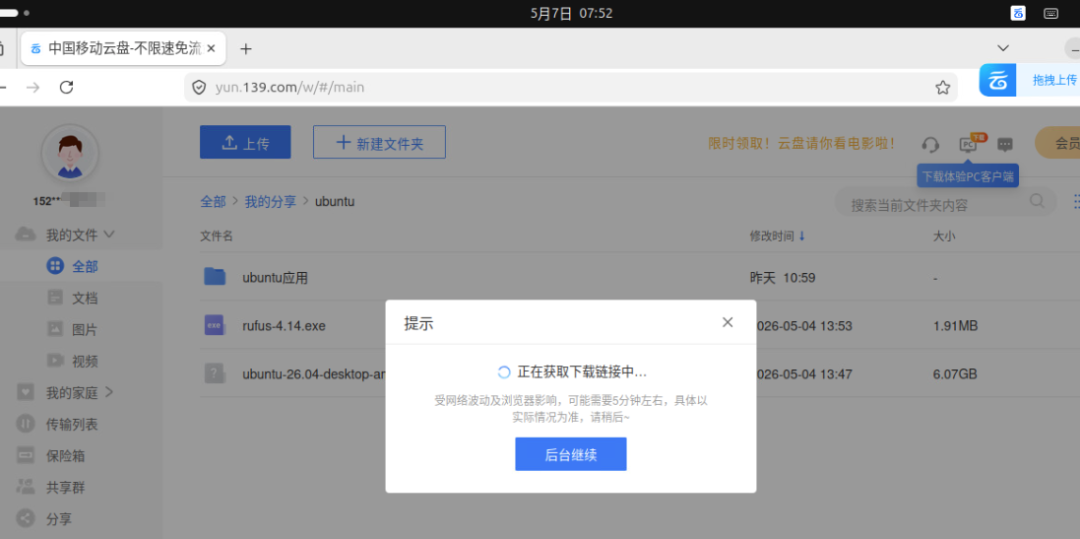
Task: Click the unknown-type ubuntu-26.04 file icon
Action: [215, 374]
